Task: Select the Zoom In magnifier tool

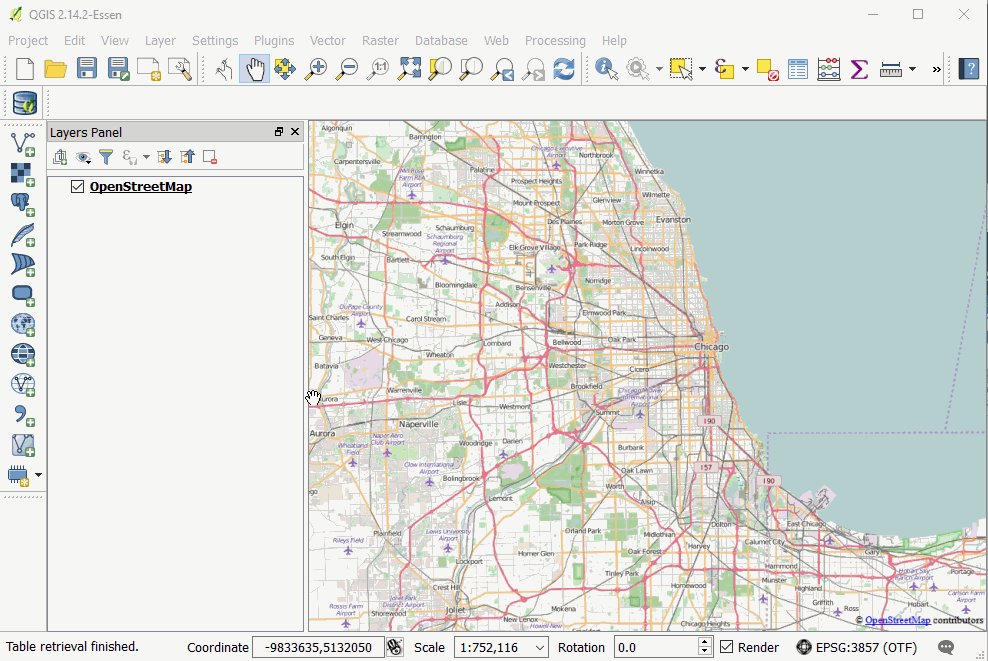Action: click(316, 68)
